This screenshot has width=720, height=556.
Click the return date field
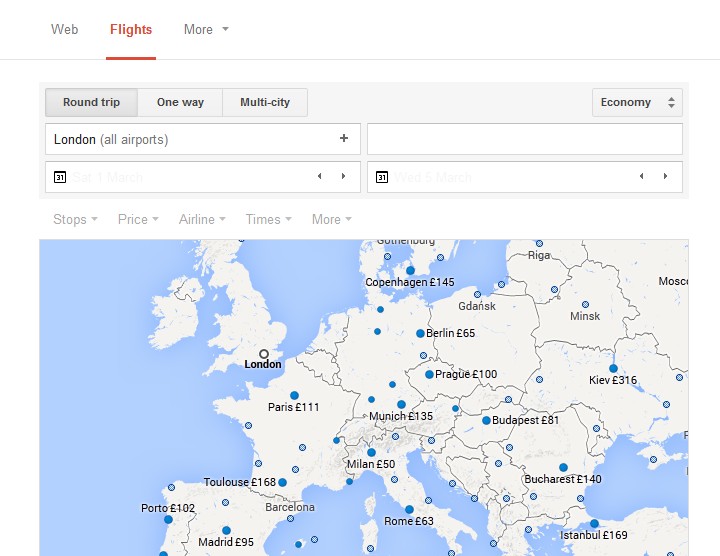click(525, 177)
